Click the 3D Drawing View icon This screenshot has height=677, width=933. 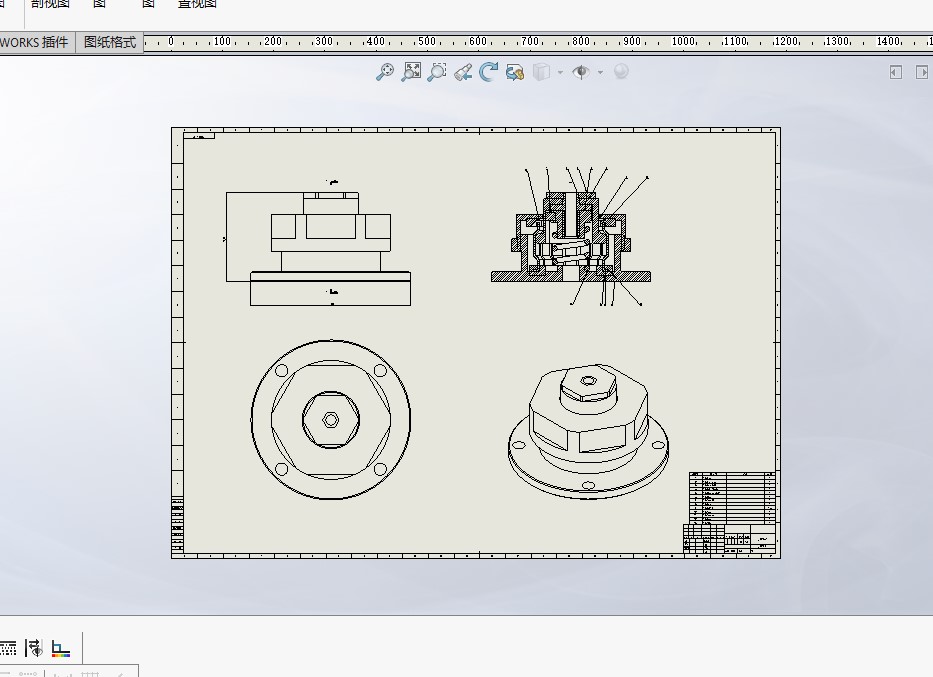[515, 72]
